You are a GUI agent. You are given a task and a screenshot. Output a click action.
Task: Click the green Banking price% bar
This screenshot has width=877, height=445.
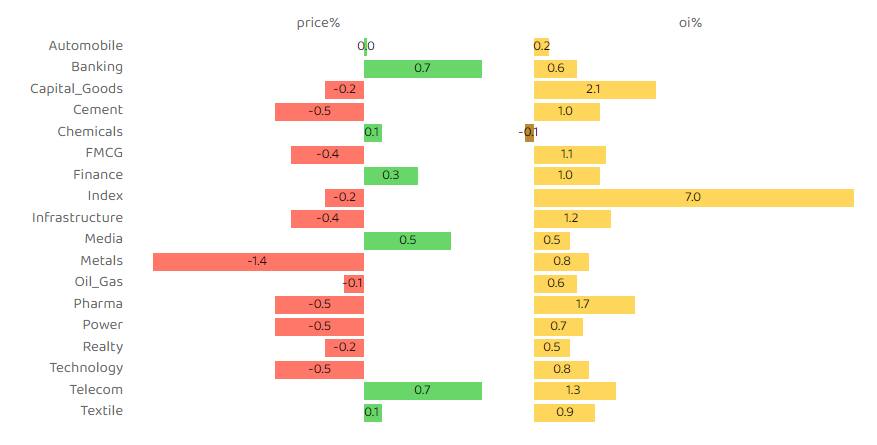point(422,68)
